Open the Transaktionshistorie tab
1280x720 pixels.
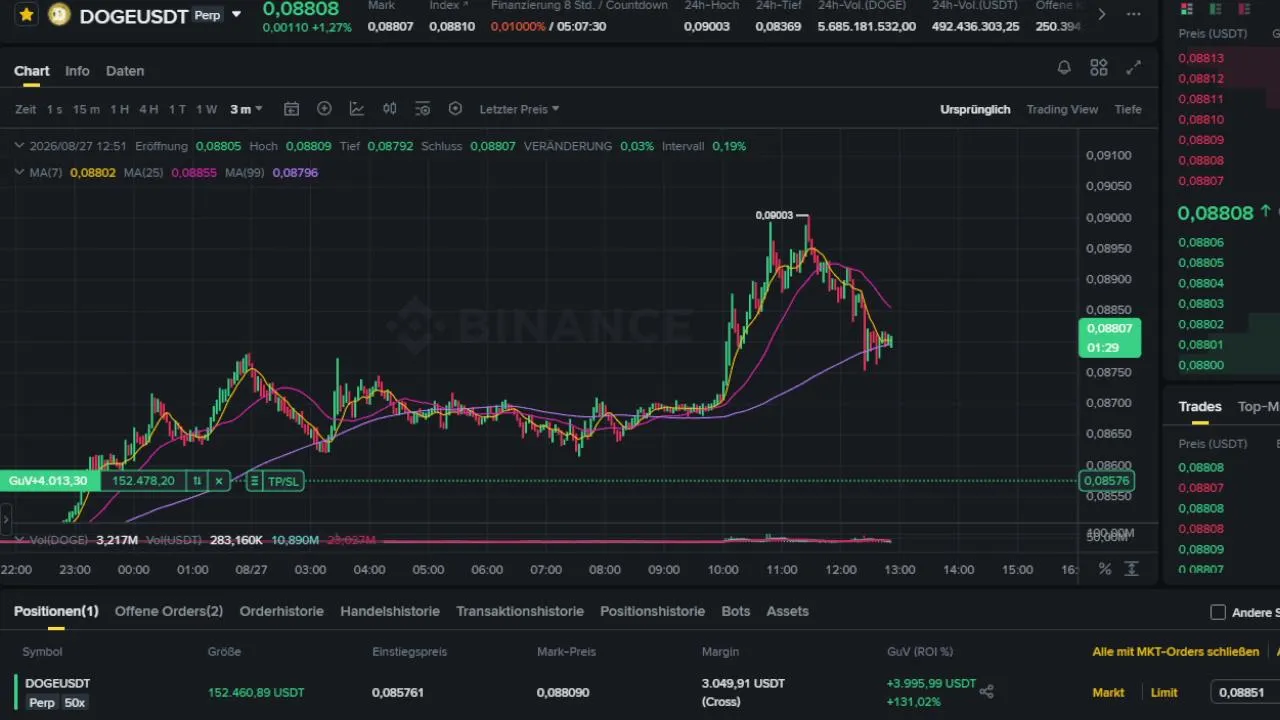click(x=520, y=611)
